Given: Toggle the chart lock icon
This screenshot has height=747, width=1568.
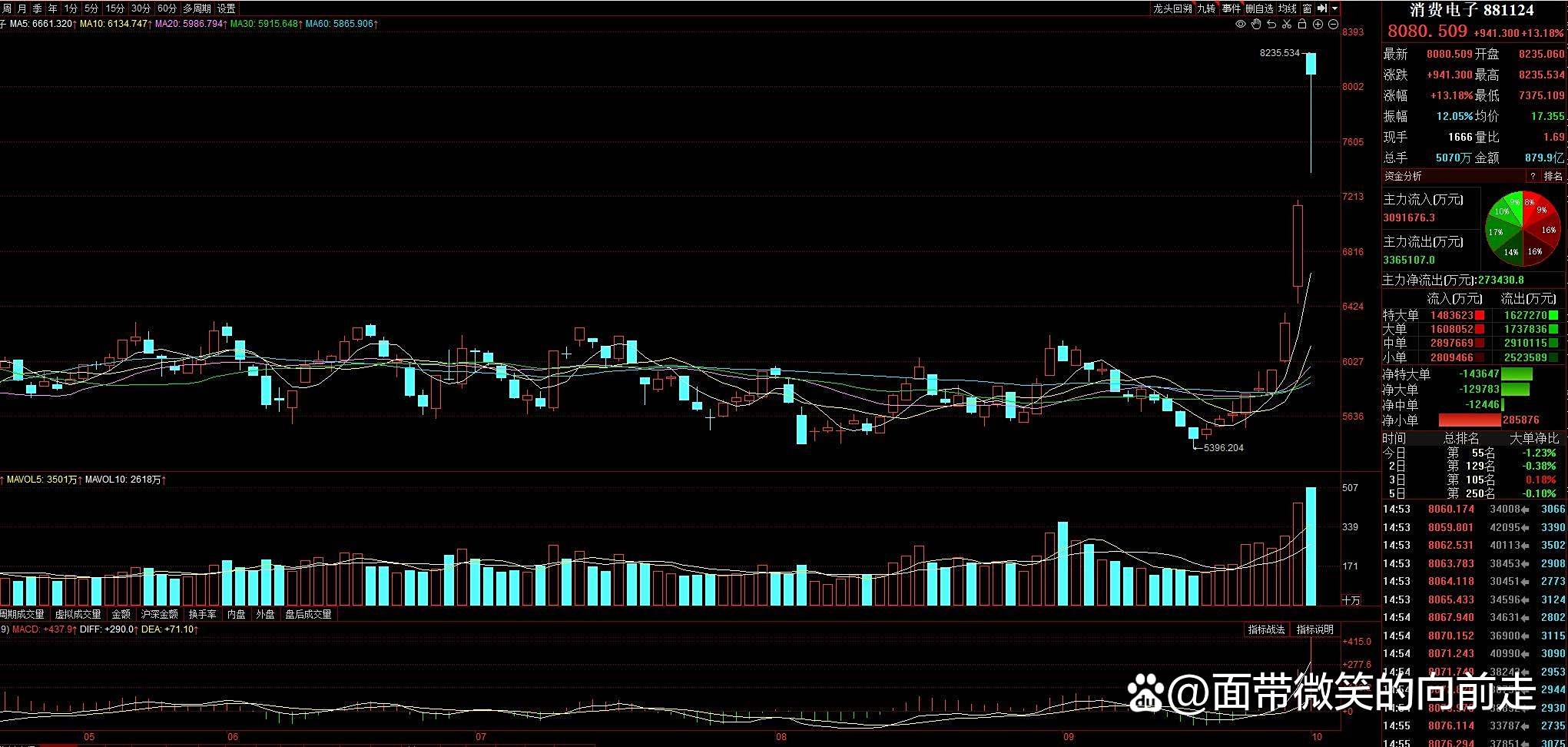Looking at the screenshot, I should pos(1302,25).
